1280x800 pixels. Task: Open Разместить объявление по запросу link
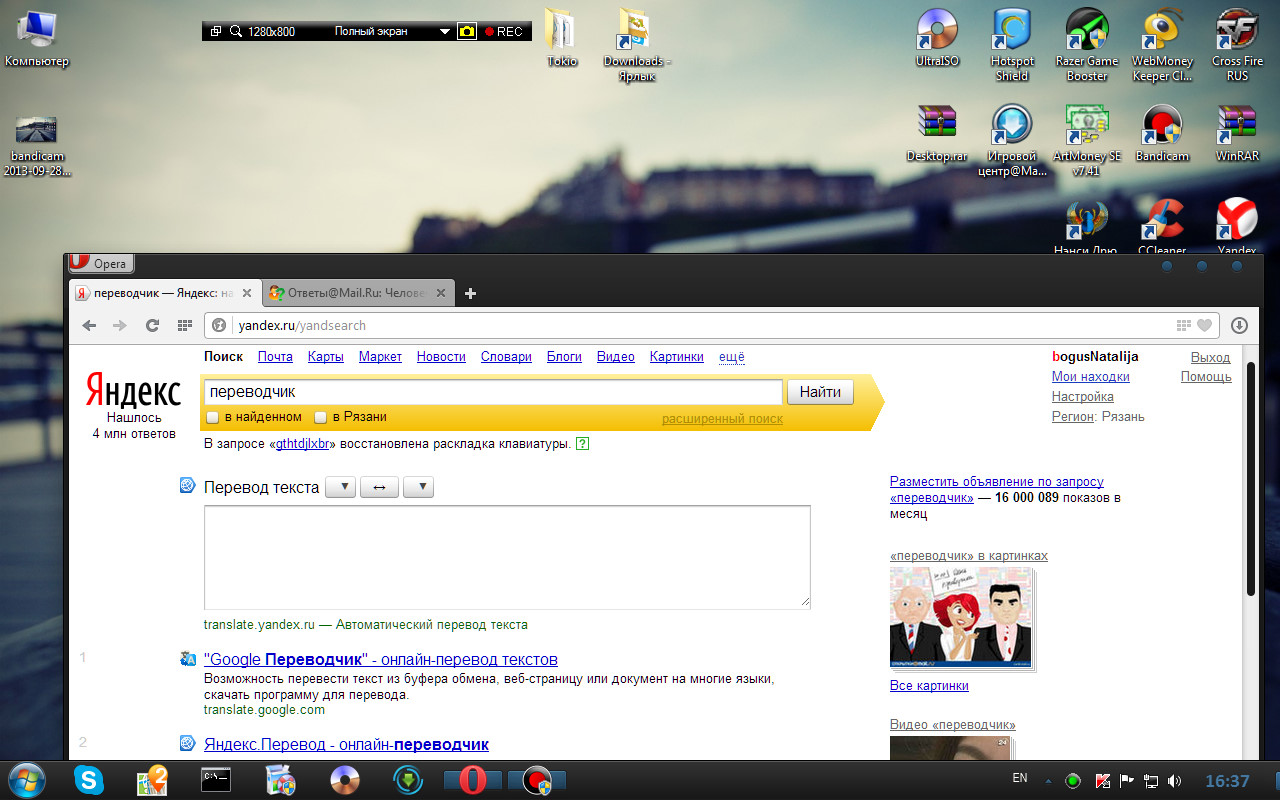[997, 489]
